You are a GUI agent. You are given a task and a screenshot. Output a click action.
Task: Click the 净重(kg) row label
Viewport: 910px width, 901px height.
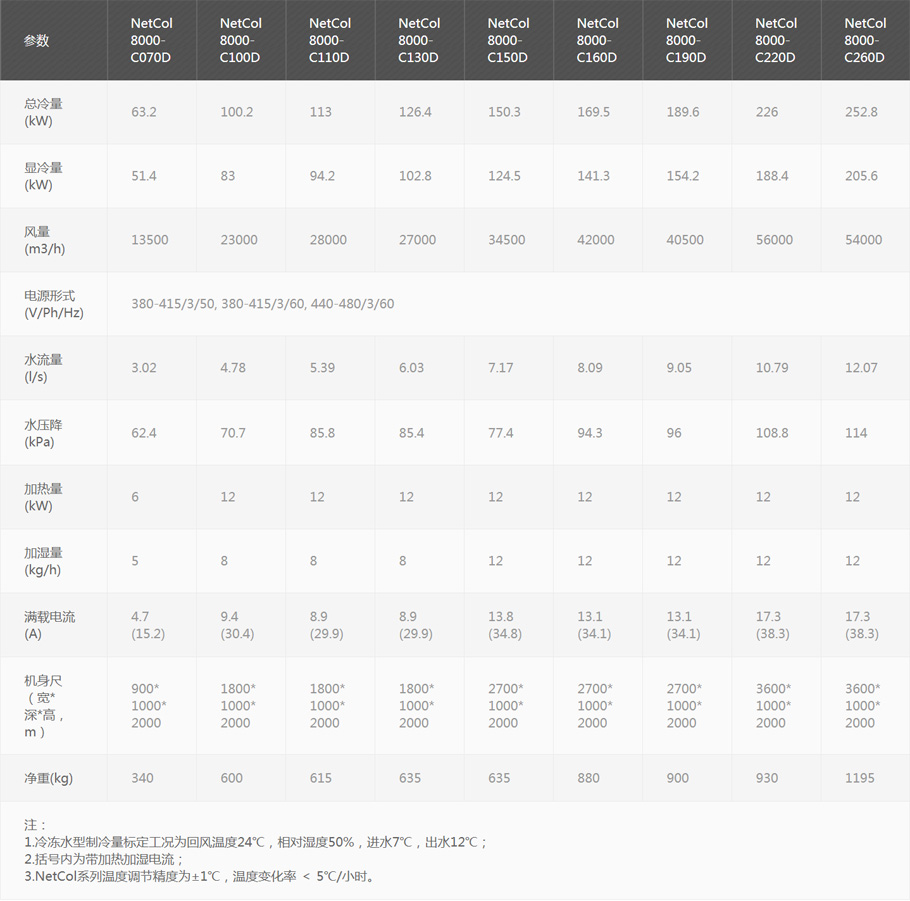pos(48,778)
